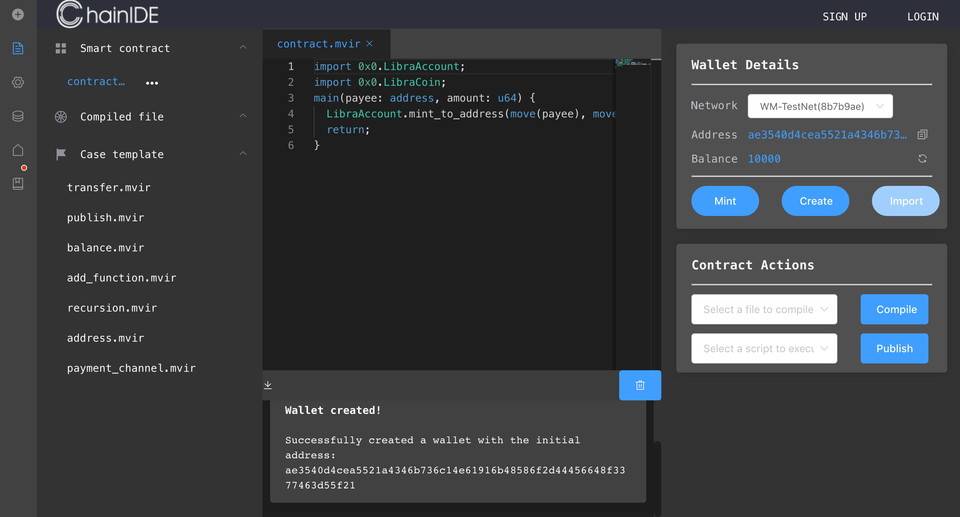Viewport: 960px width, 517px height.
Task: Collapse the Smart contract section
Action: pos(243,48)
